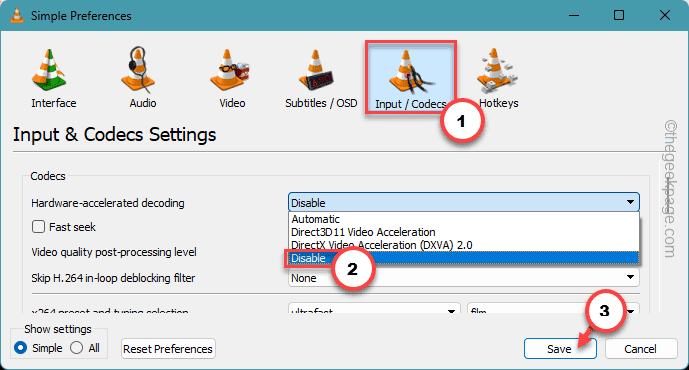Screen dimensions: 689x370
Task: Click the Save button
Action: click(560, 349)
